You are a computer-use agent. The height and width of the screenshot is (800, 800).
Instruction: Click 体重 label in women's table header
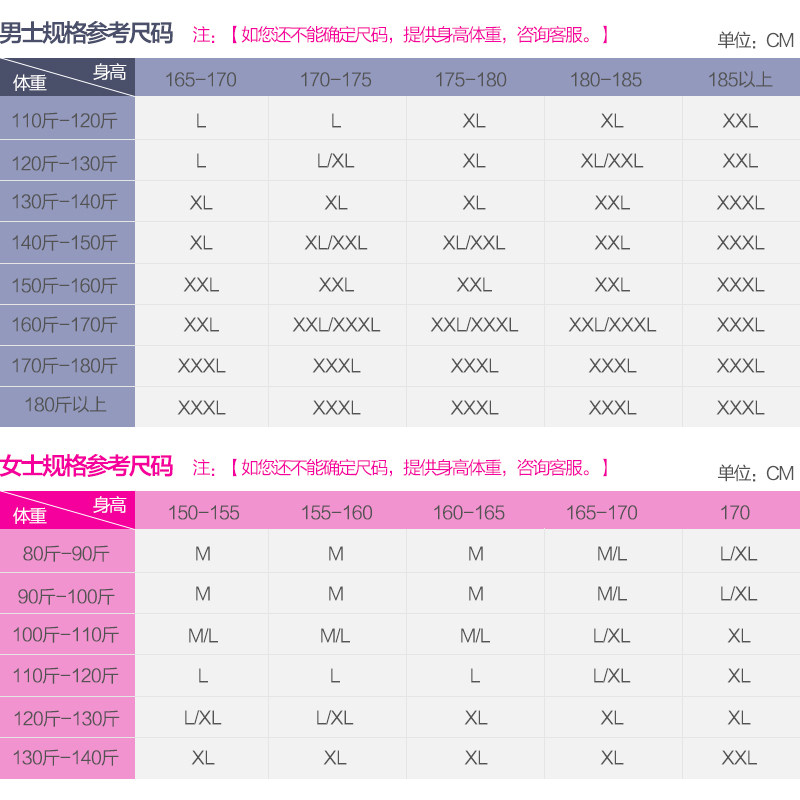click(30, 516)
